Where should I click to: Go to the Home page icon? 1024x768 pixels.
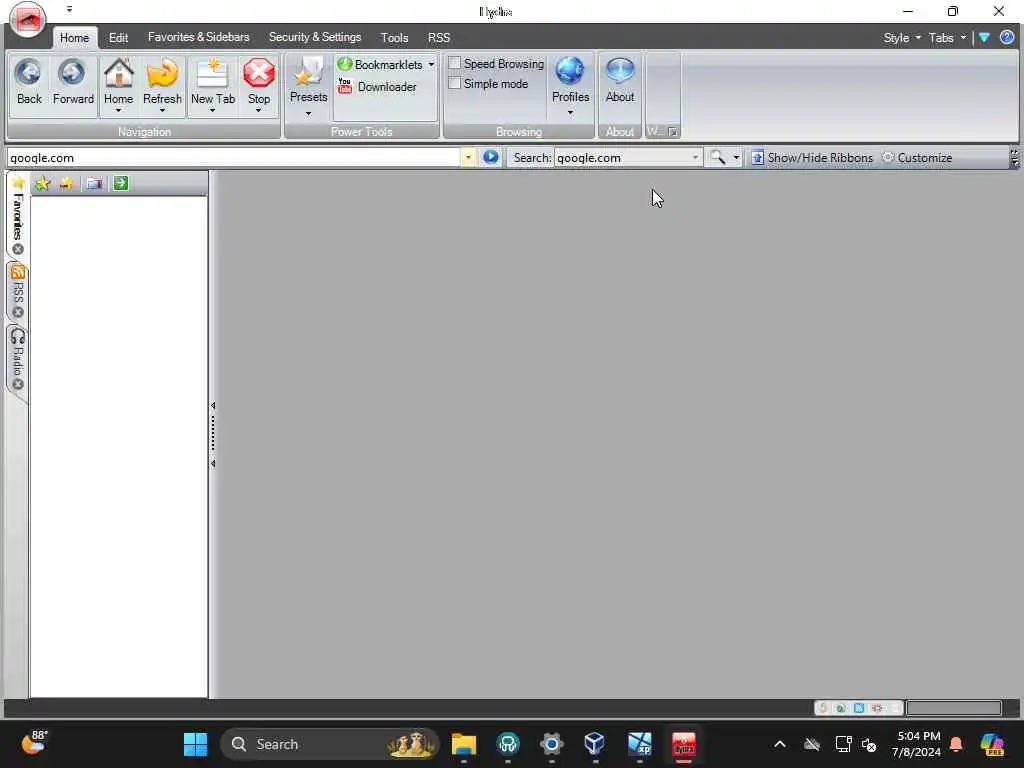118,72
